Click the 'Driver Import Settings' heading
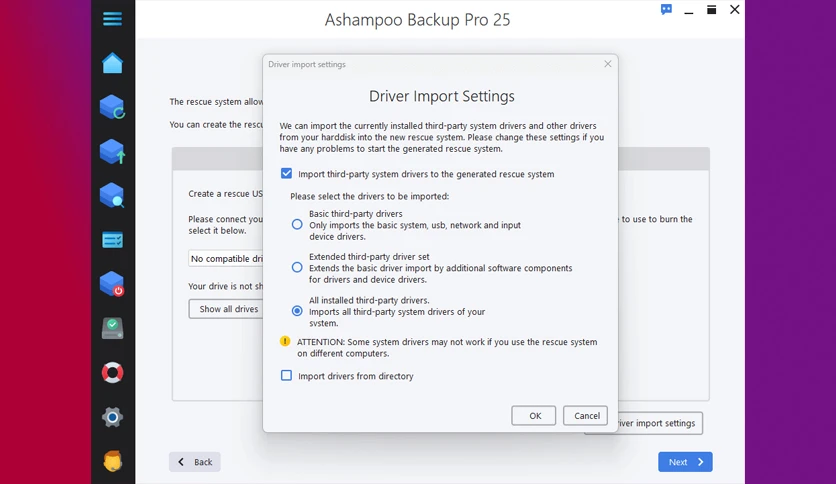 (x=441, y=96)
